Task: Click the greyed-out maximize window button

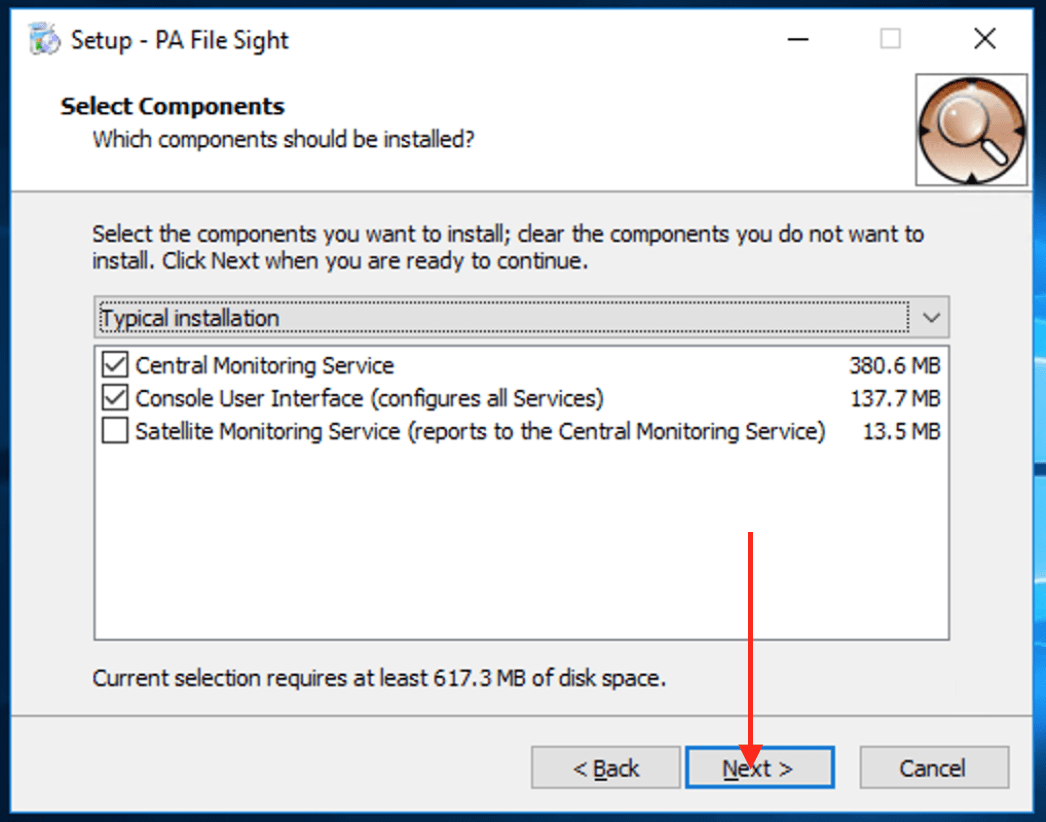Action: tap(890, 40)
